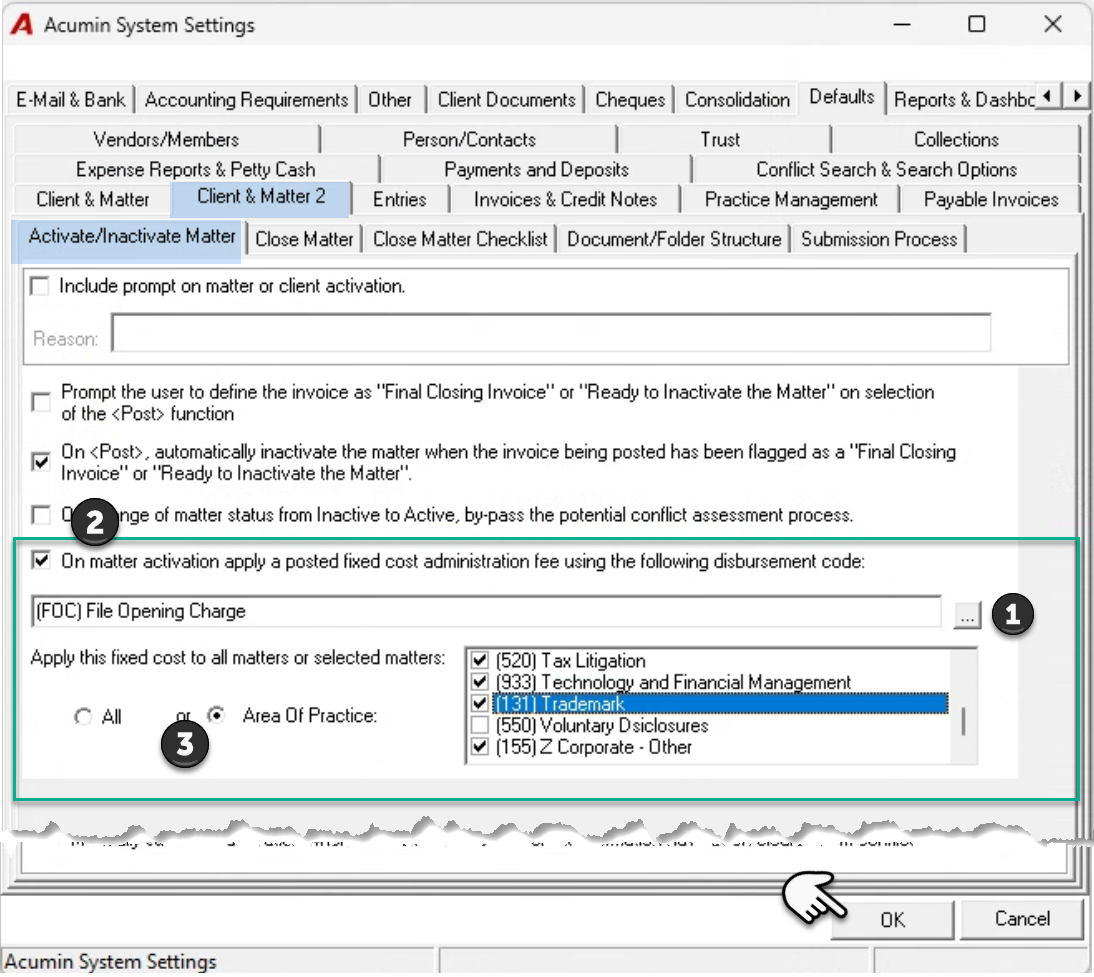Click the Cancel button
1094x977 pixels.
point(1022,918)
